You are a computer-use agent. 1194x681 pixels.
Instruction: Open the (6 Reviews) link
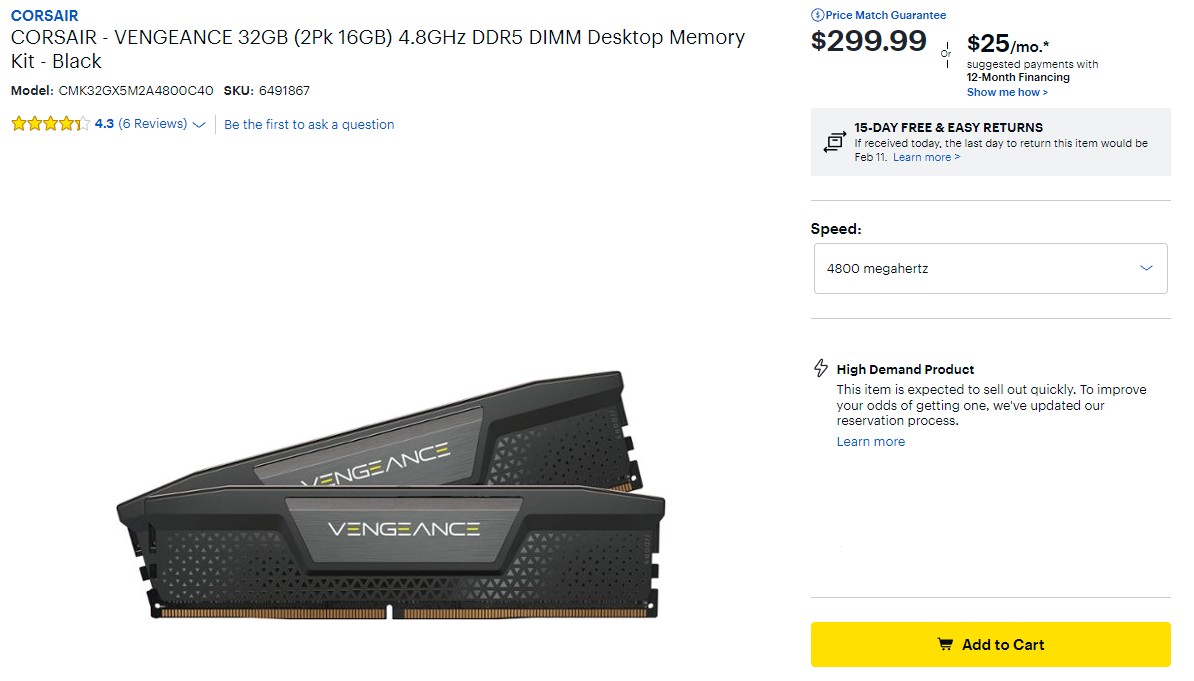(x=153, y=124)
